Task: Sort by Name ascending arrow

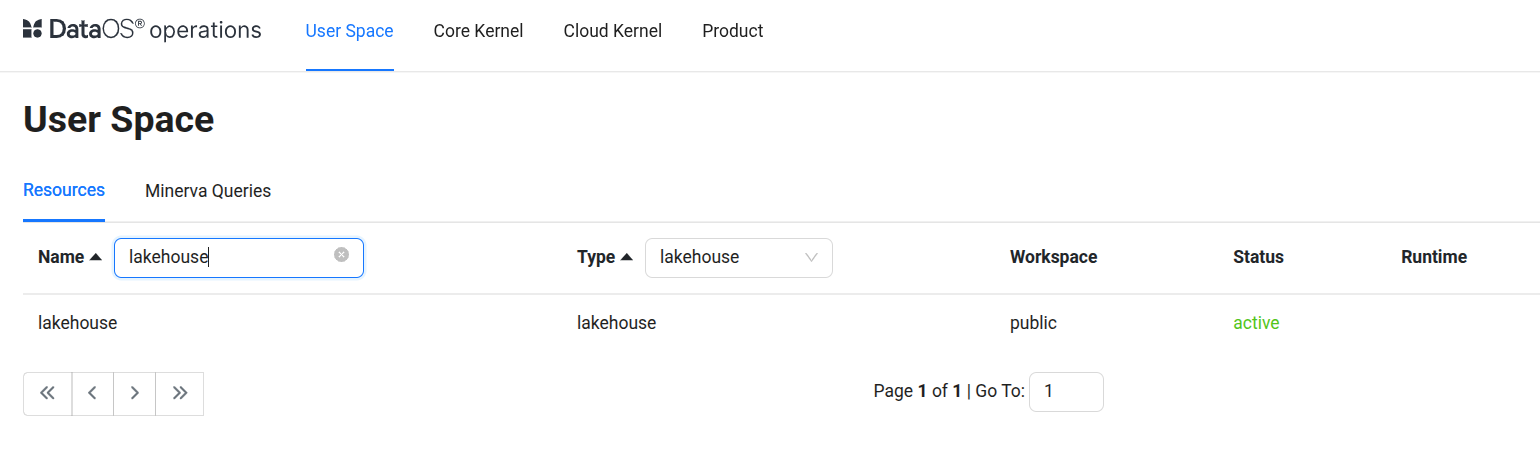Action: click(96, 257)
